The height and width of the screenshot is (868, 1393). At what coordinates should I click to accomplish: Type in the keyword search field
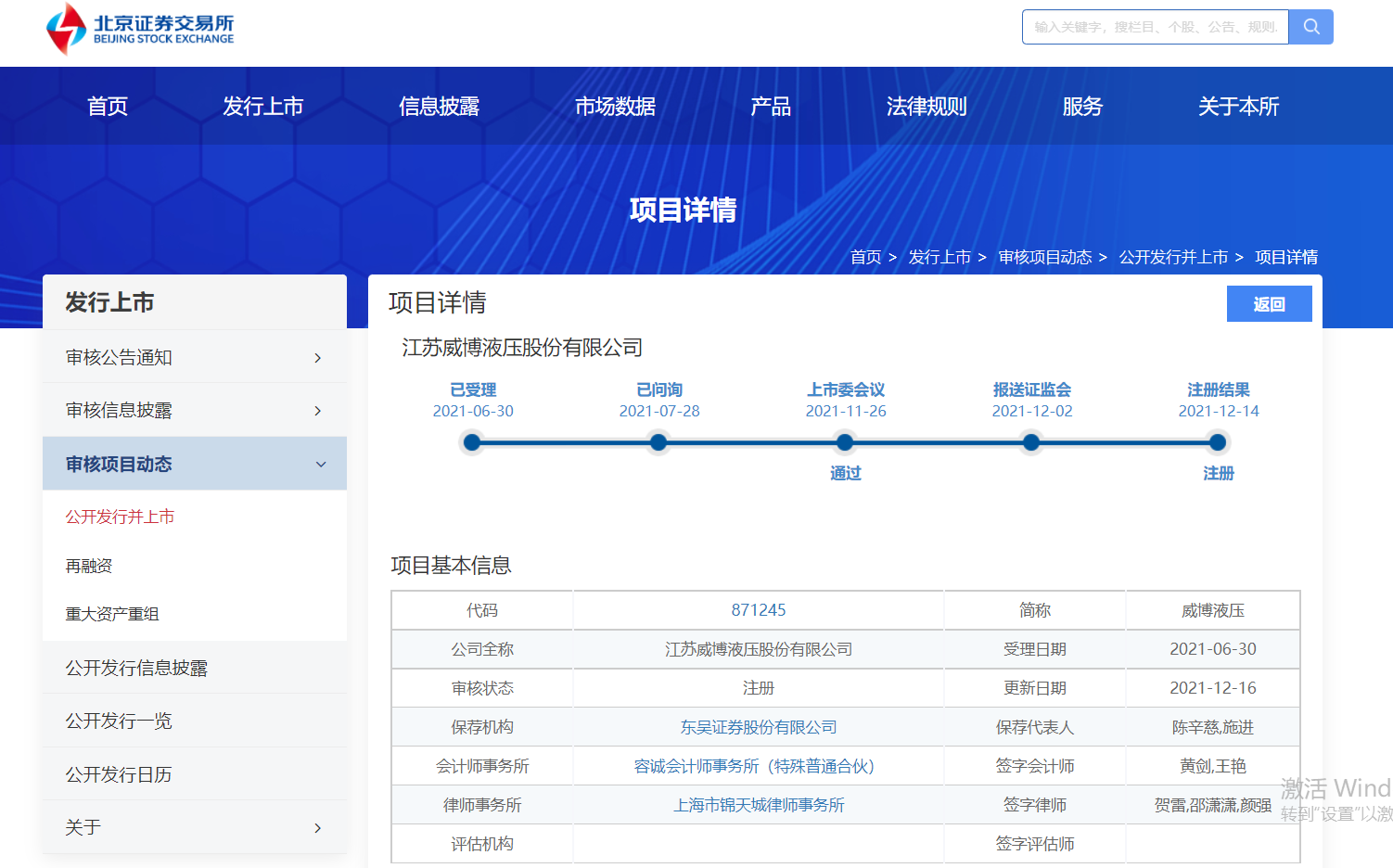[x=1155, y=27]
